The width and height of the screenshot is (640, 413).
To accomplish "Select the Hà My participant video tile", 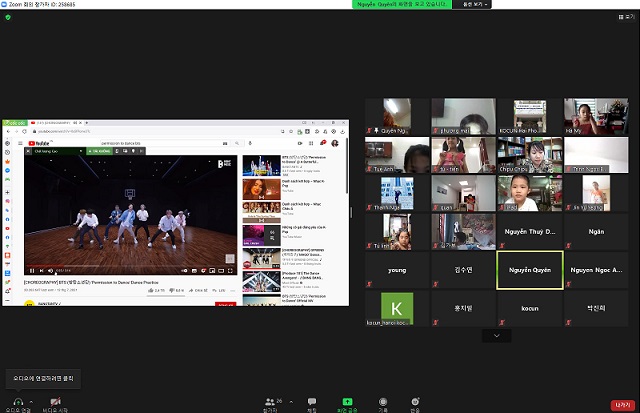I will 596,116.
